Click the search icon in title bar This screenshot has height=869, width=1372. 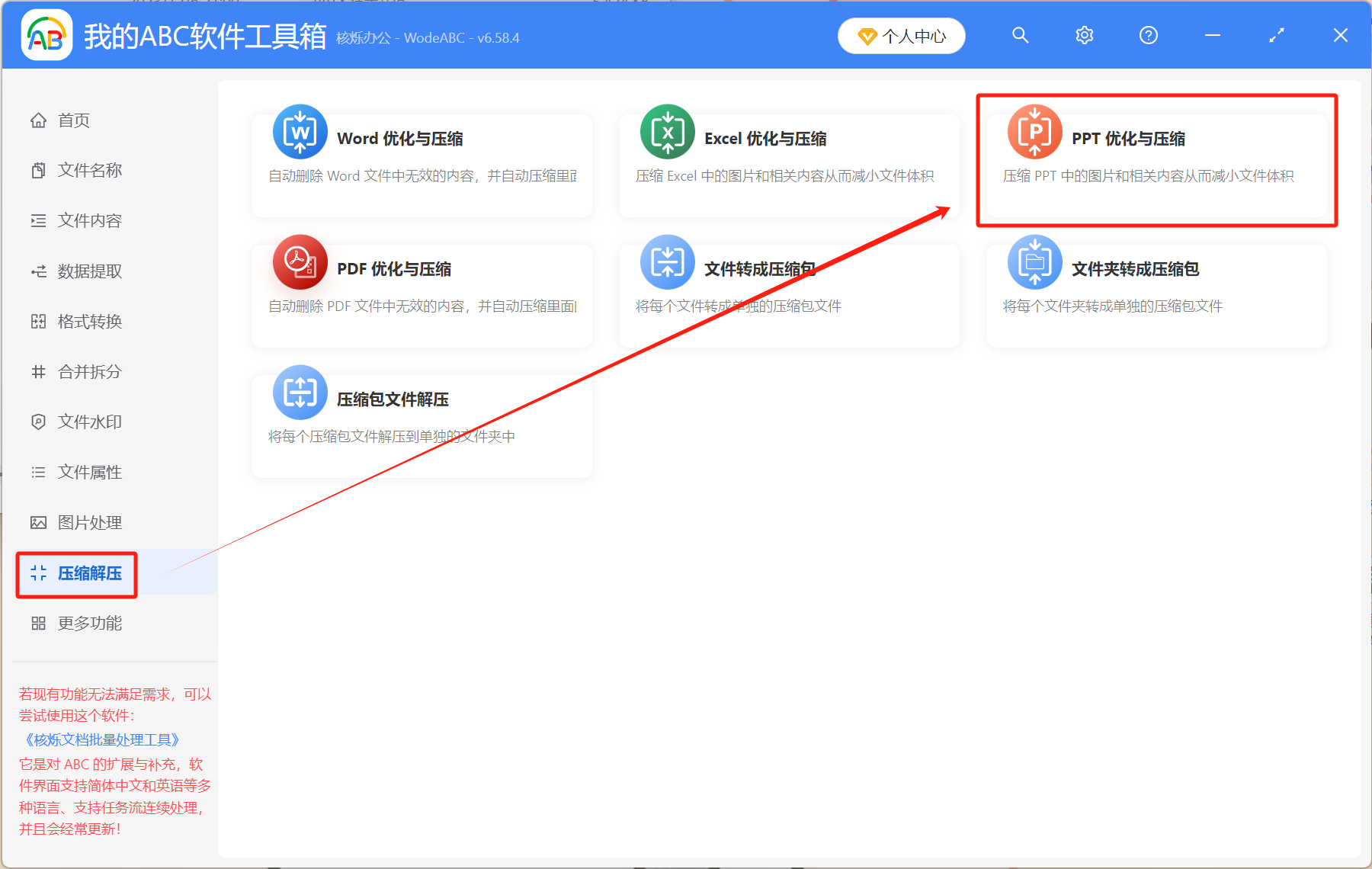1020,35
